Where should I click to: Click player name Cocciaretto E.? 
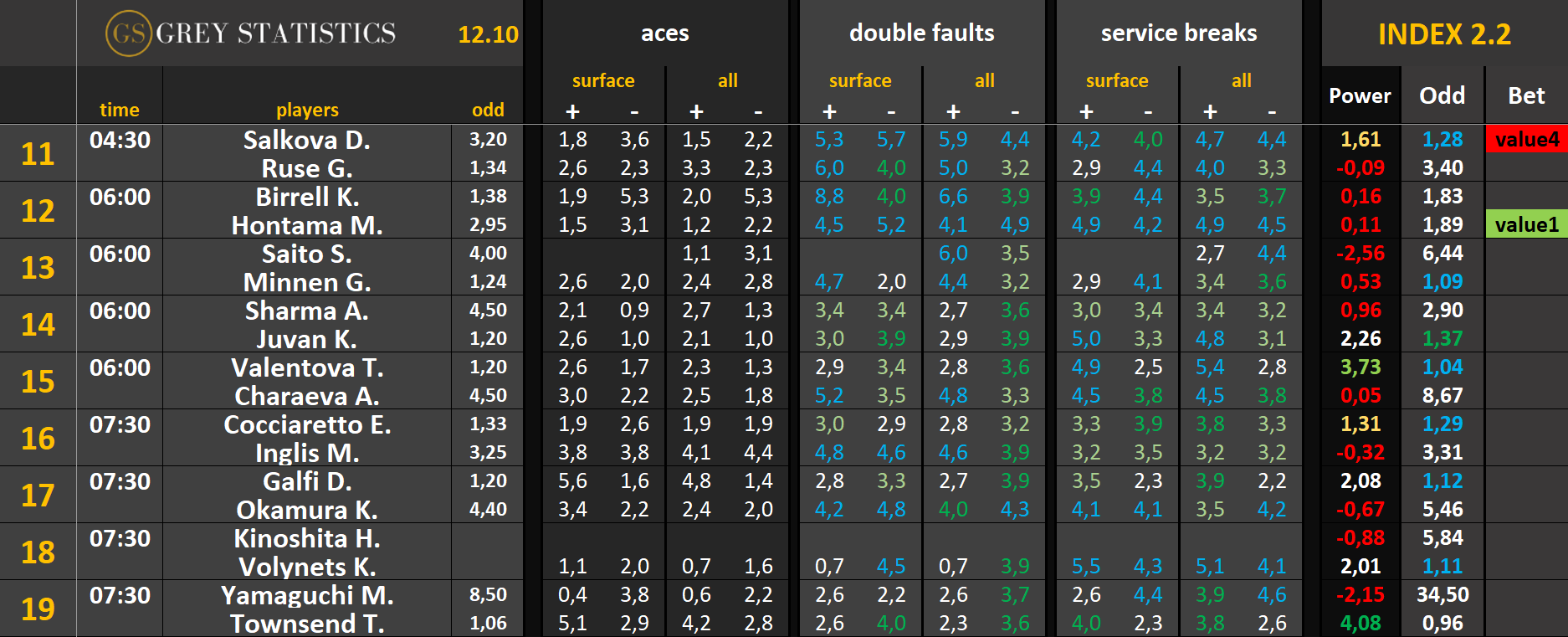[x=307, y=424]
